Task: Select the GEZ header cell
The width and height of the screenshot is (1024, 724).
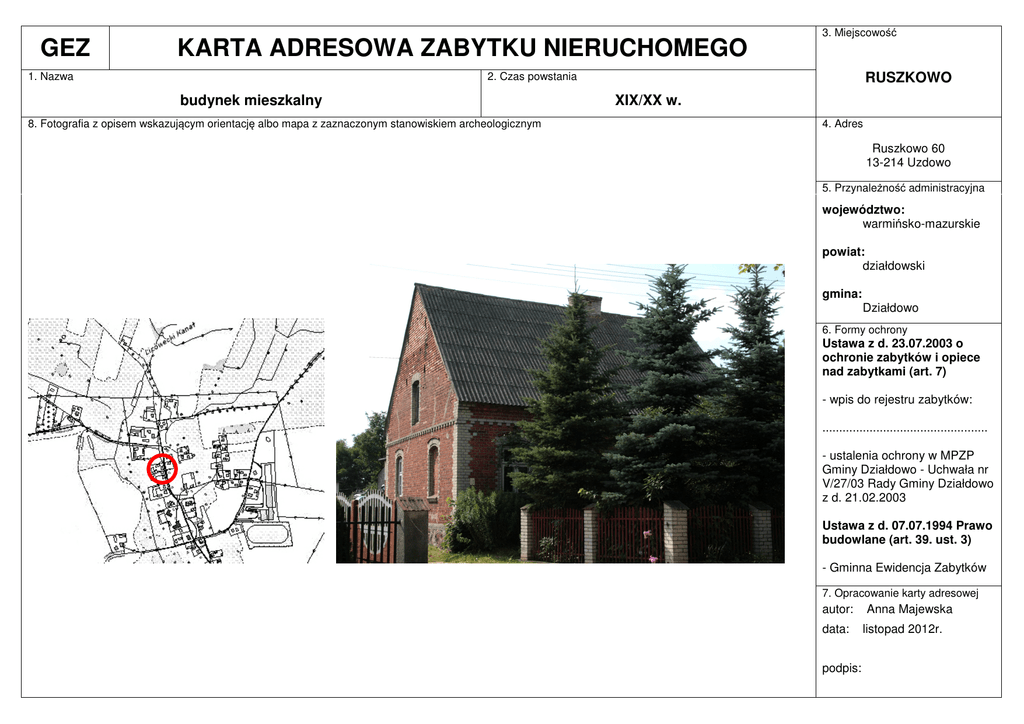Action: coord(65,48)
